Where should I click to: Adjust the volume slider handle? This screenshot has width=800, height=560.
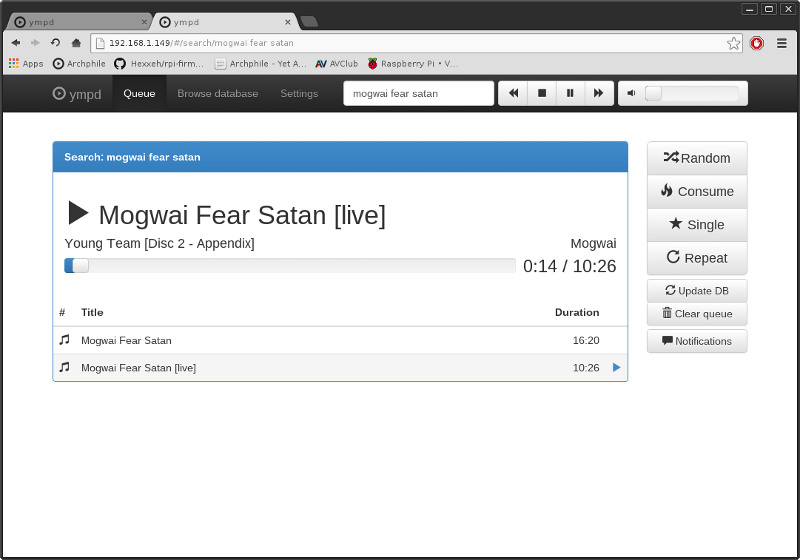[653, 93]
